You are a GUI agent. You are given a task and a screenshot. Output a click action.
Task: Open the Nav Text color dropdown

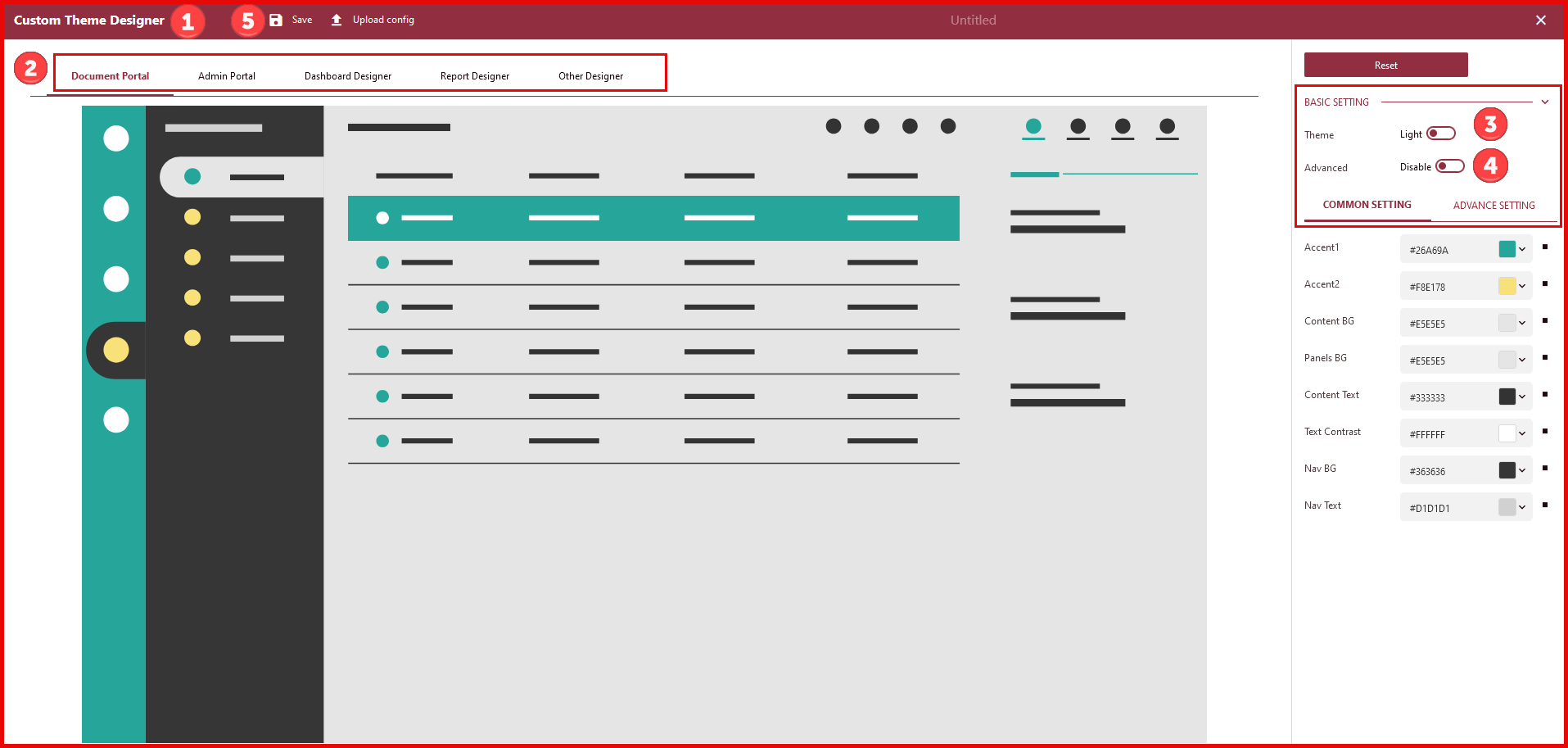(1521, 506)
